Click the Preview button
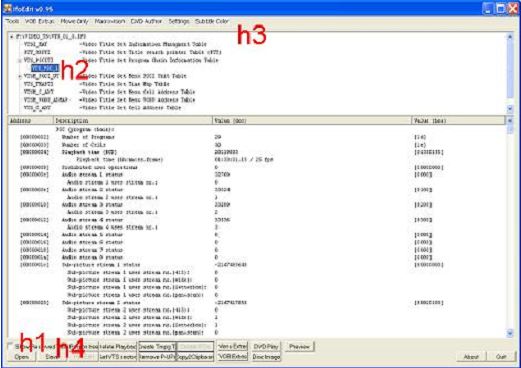This screenshot has height=368, width=521. pos(299,347)
